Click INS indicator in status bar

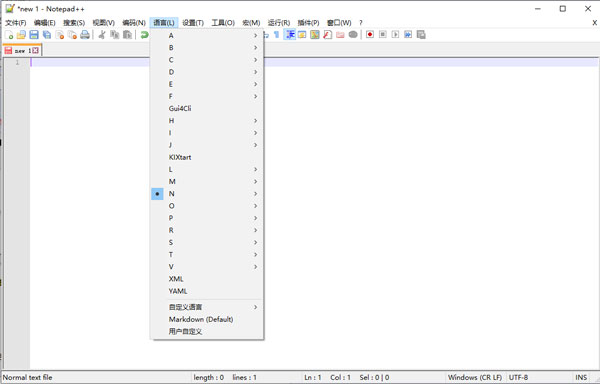581,377
